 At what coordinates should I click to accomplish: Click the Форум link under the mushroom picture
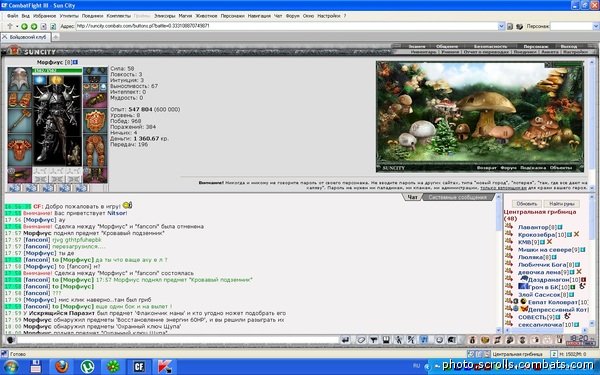pos(508,168)
